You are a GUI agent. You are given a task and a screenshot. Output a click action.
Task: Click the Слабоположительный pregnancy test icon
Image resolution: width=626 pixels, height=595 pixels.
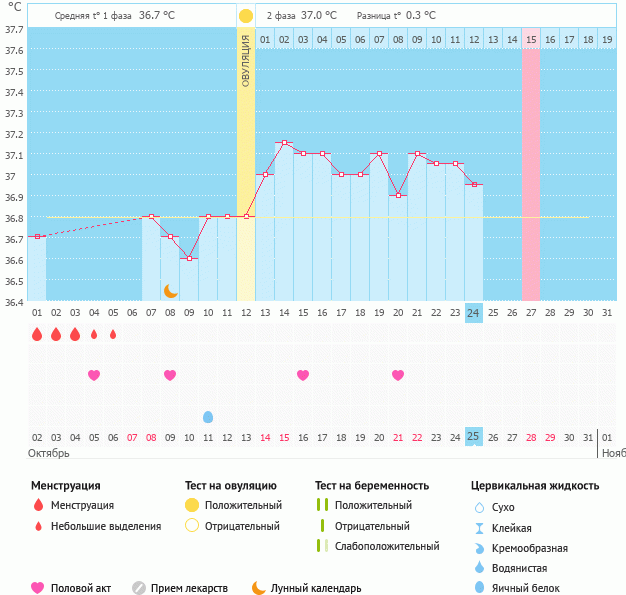[x=321, y=546]
